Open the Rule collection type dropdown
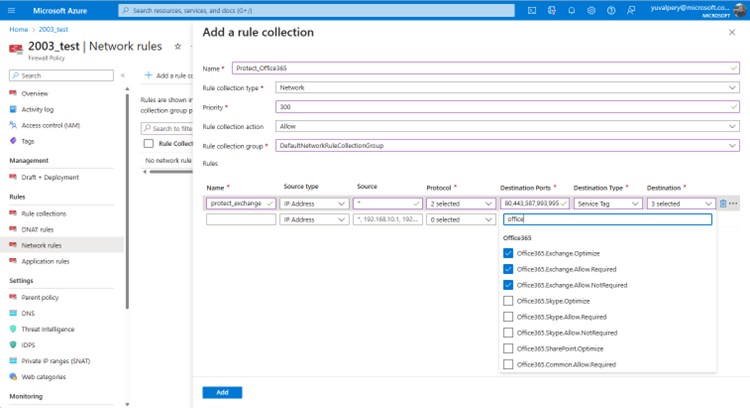The height and width of the screenshot is (408, 750). [x=507, y=88]
